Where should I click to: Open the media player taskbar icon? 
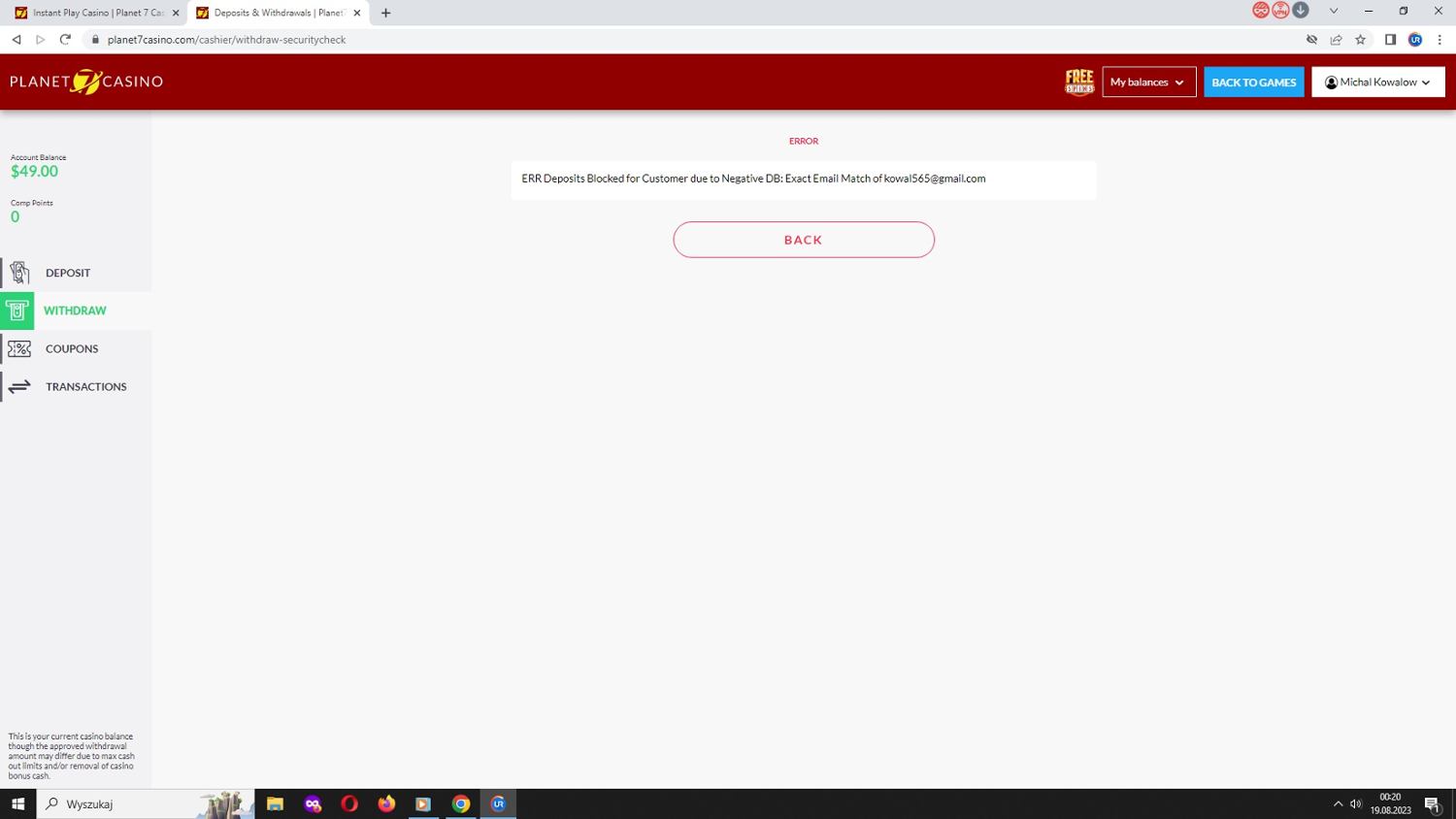click(x=423, y=803)
